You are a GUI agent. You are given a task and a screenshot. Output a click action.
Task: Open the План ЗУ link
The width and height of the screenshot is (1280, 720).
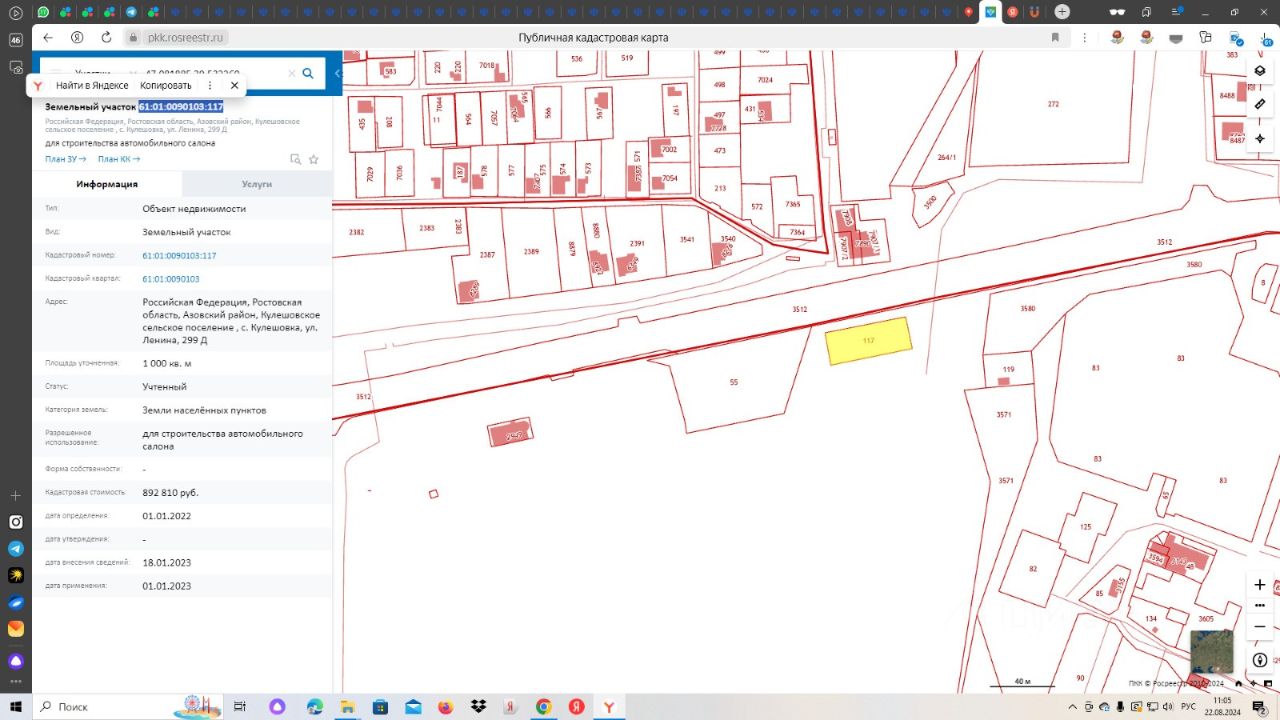click(65, 159)
